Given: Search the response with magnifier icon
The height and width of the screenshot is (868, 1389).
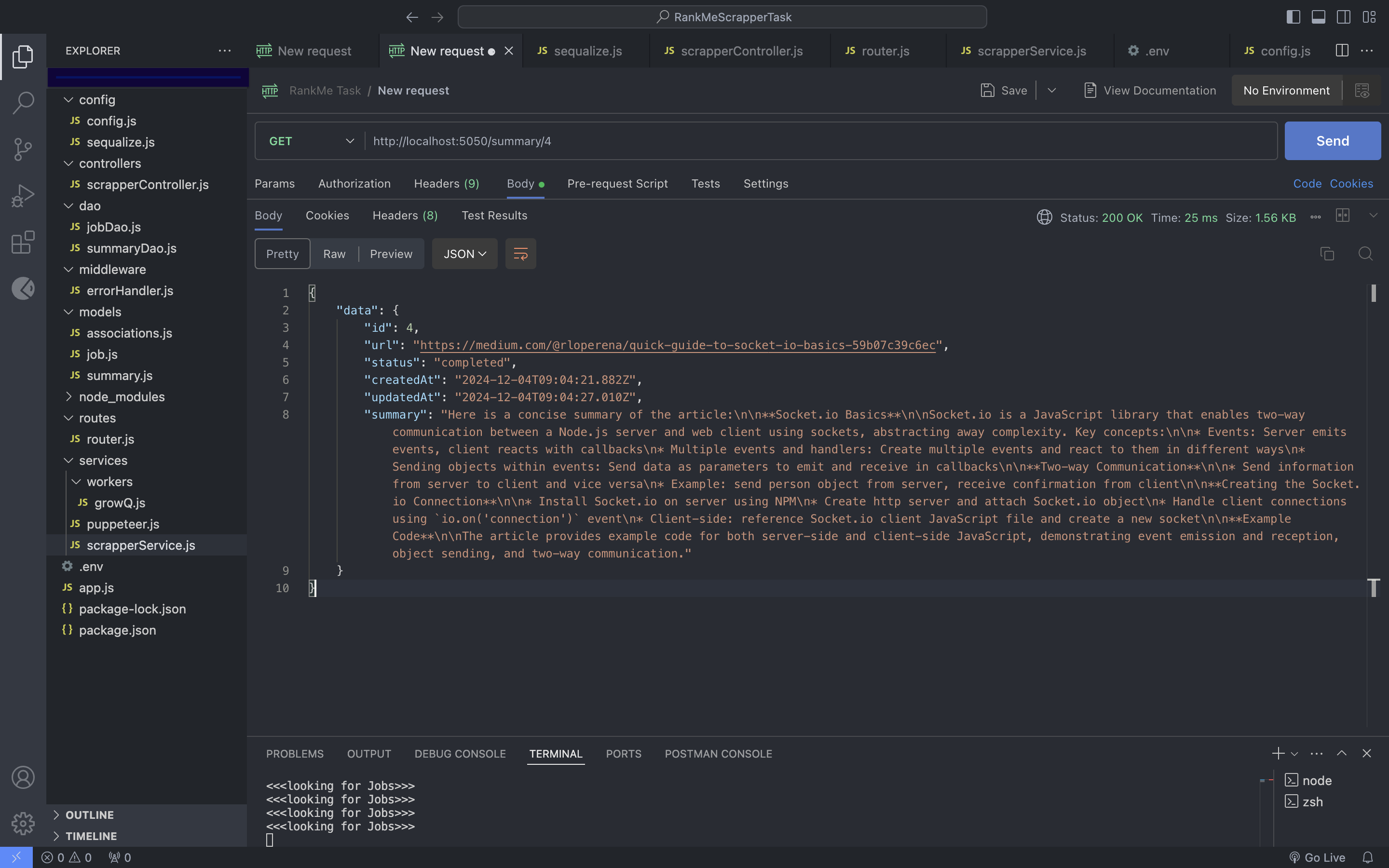Looking at the screenshot, I should 1365,254.
